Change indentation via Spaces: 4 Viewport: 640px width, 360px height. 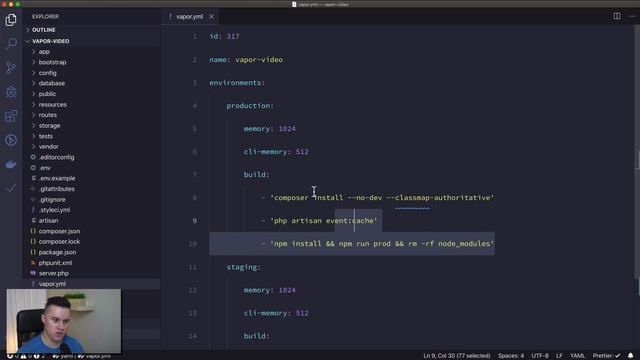tap(511, 356)
